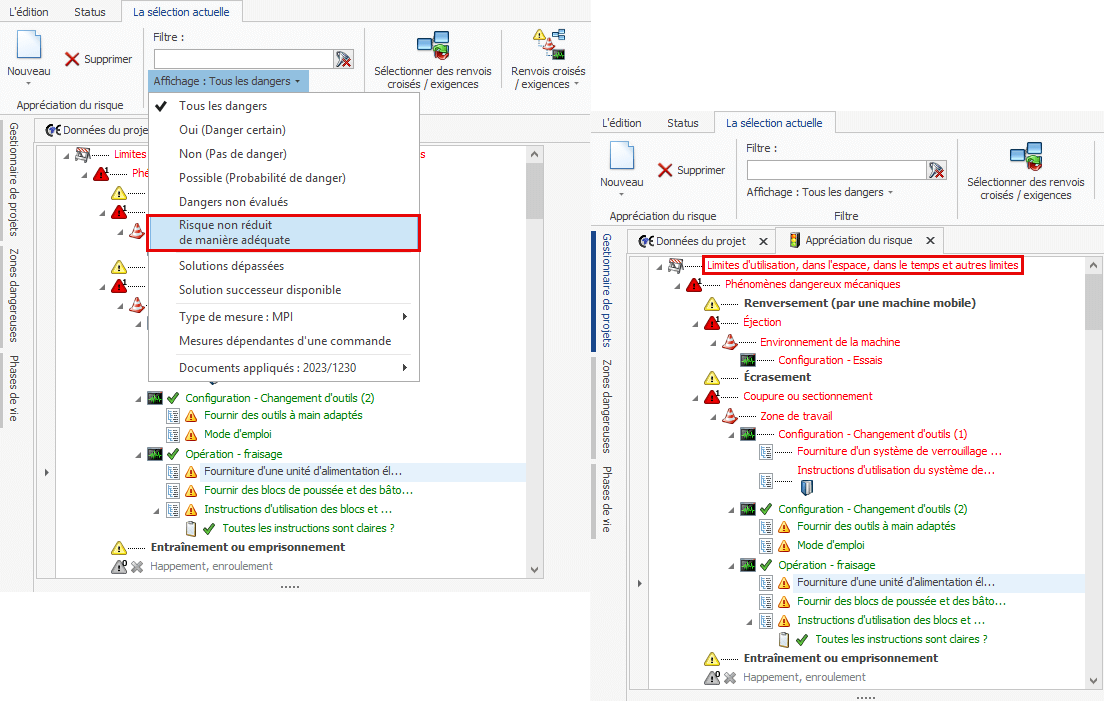1104x701 pixels.
Task: Select the checked 'Tous les dangers' option
Action: (223, 106)
